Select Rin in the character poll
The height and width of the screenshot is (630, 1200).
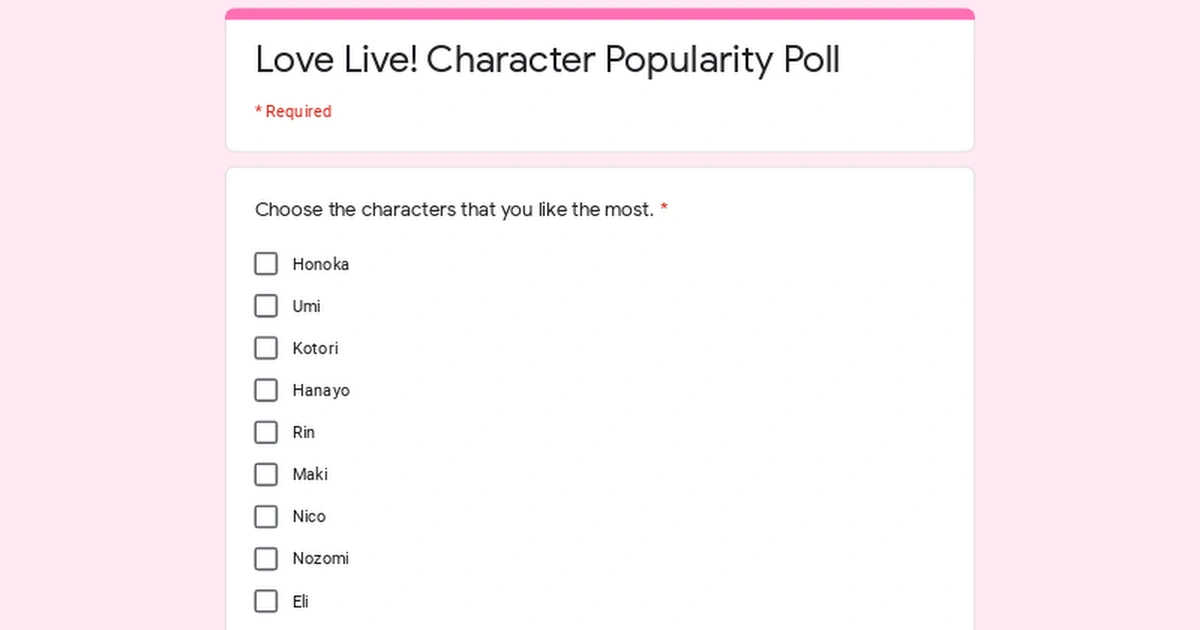coord(265,432)
